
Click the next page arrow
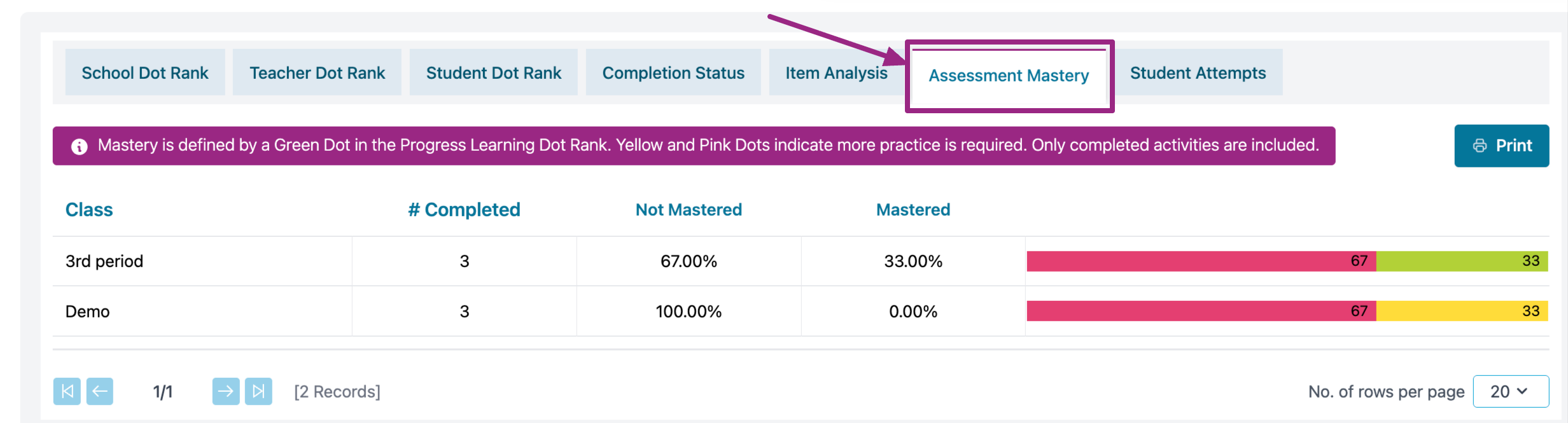point(226,391)
